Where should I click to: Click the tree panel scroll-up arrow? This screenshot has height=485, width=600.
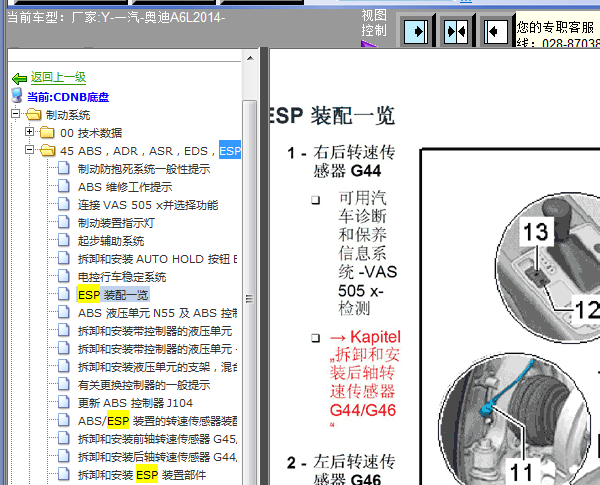tap(250, 58)
